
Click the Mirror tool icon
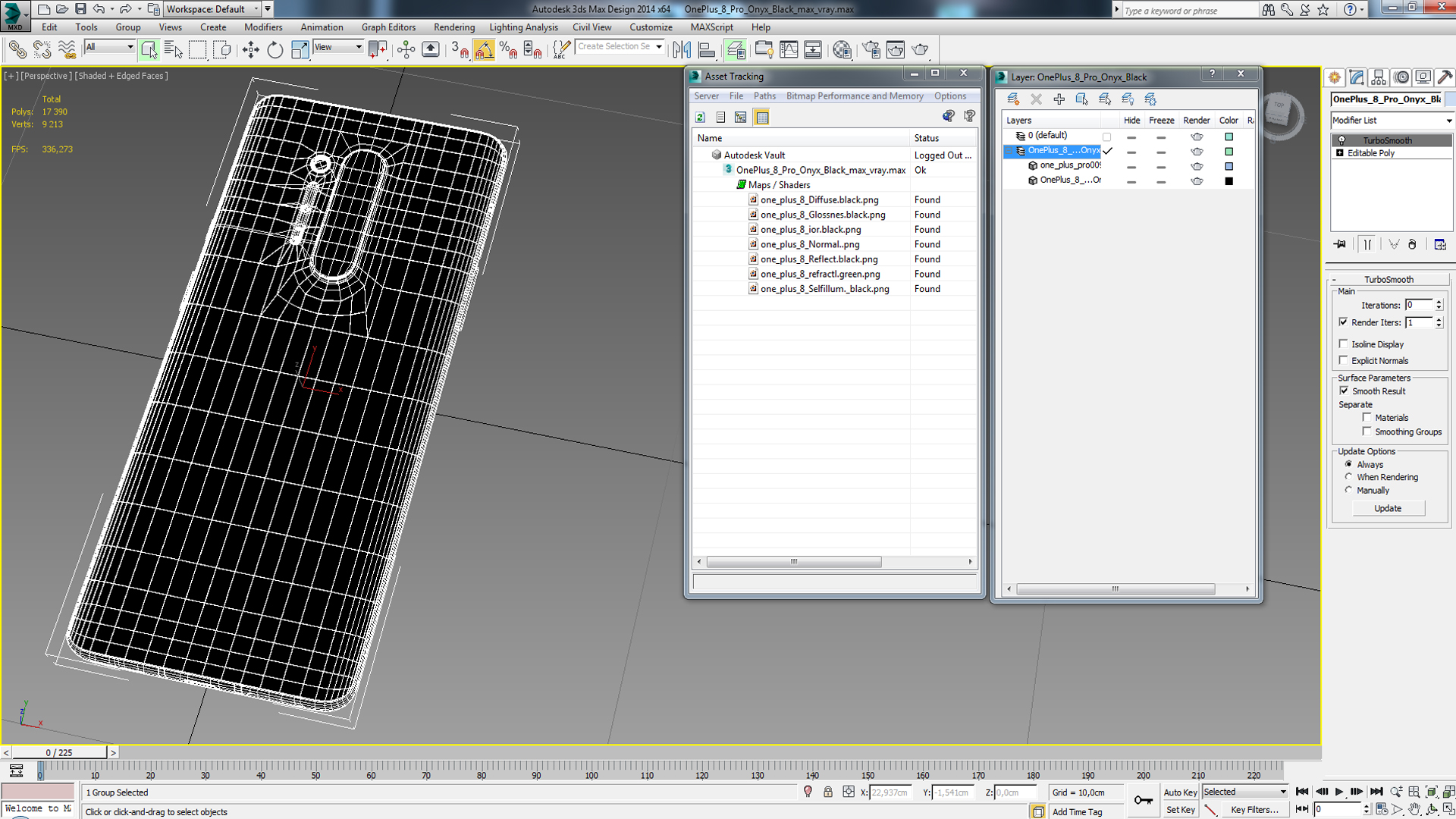(x=681, y=50)
